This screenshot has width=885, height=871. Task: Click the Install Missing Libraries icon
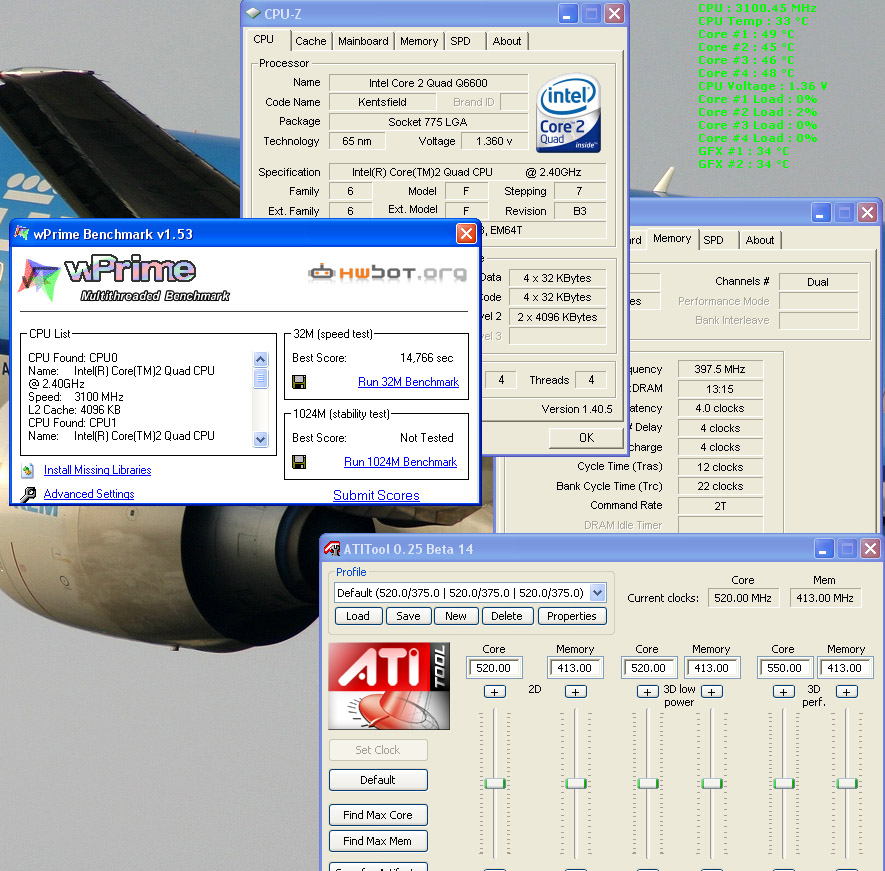(28, 470)
